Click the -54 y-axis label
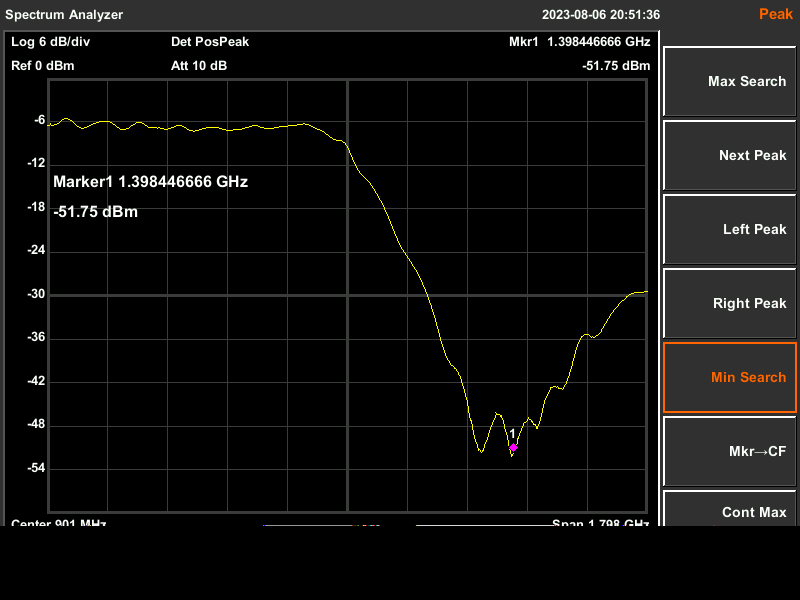800x600 pixels. (x=36, y=468)
